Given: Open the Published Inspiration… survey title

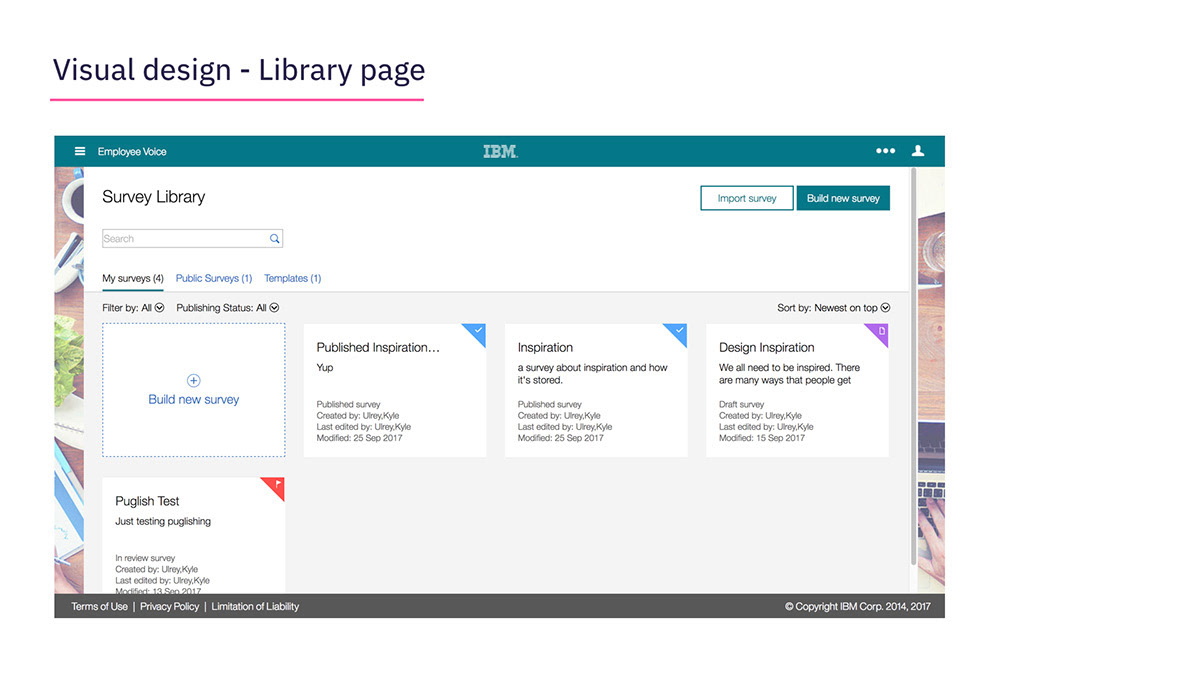Looking at the screenshot, I should click(378, 348).
